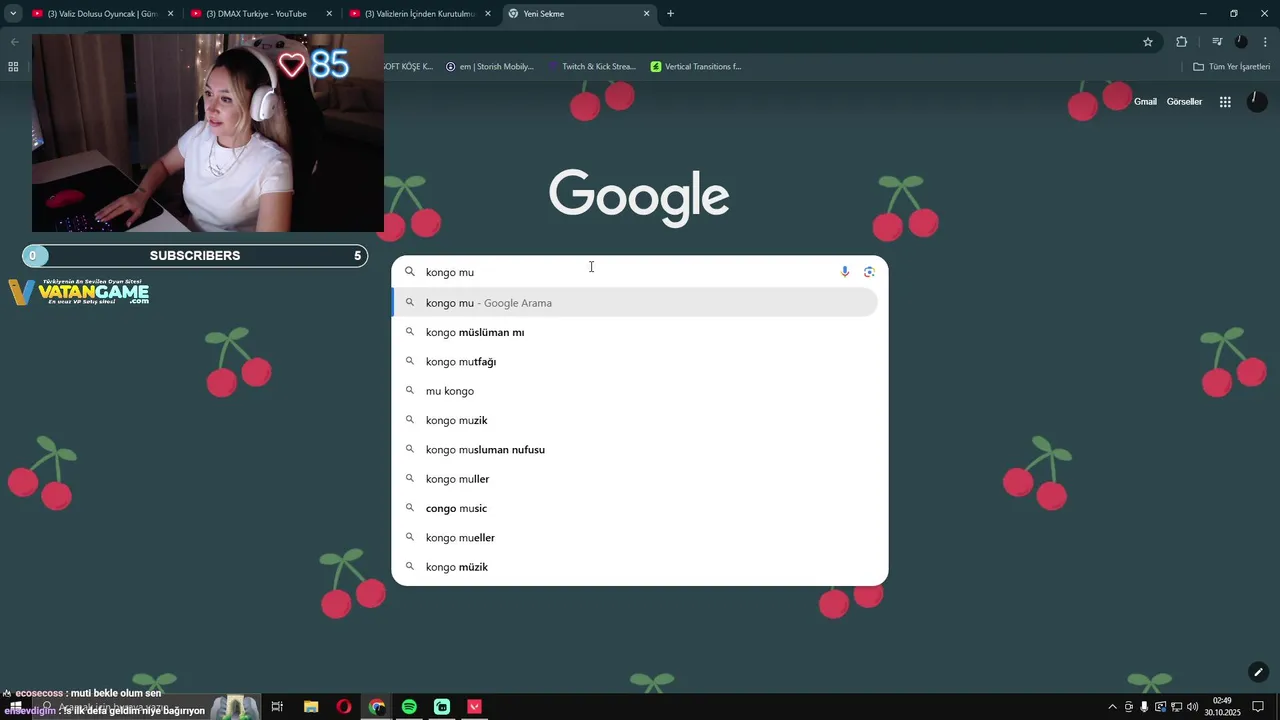1280x720 pixels.
Task: Open the clock showing 02:49
Action: 1222,707
